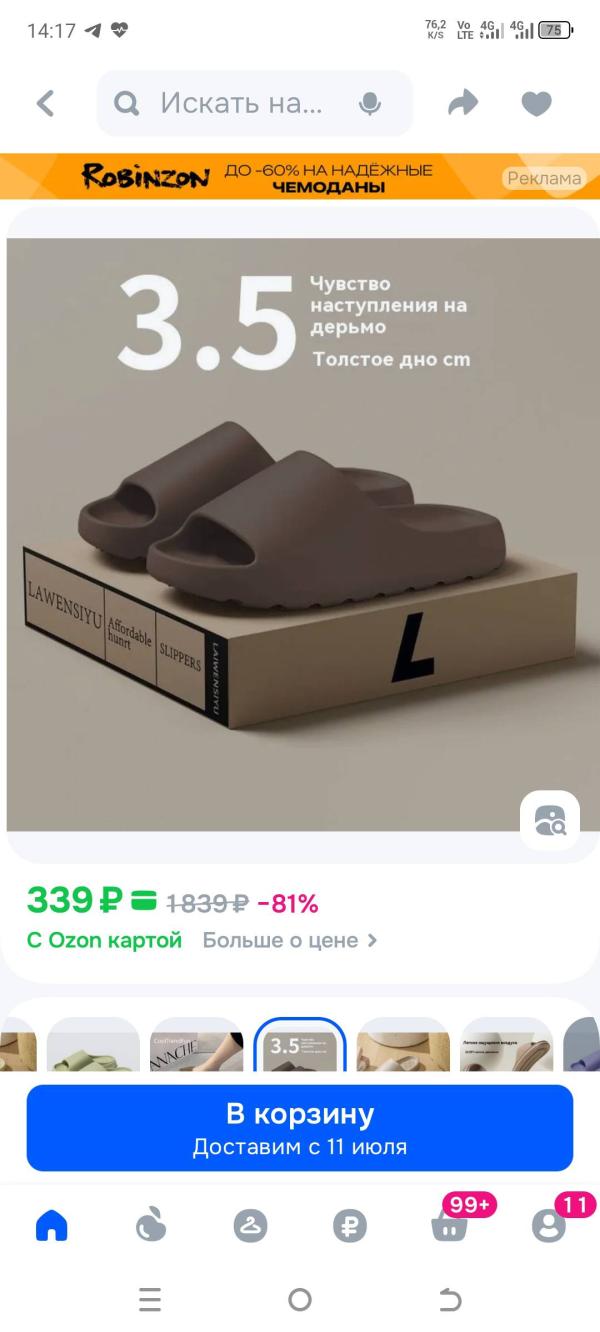This screenshot has width=600, height=1332.
Task: Select the green slippers thumbnail
Action: pyautogui.click(x=93, y=1044)
